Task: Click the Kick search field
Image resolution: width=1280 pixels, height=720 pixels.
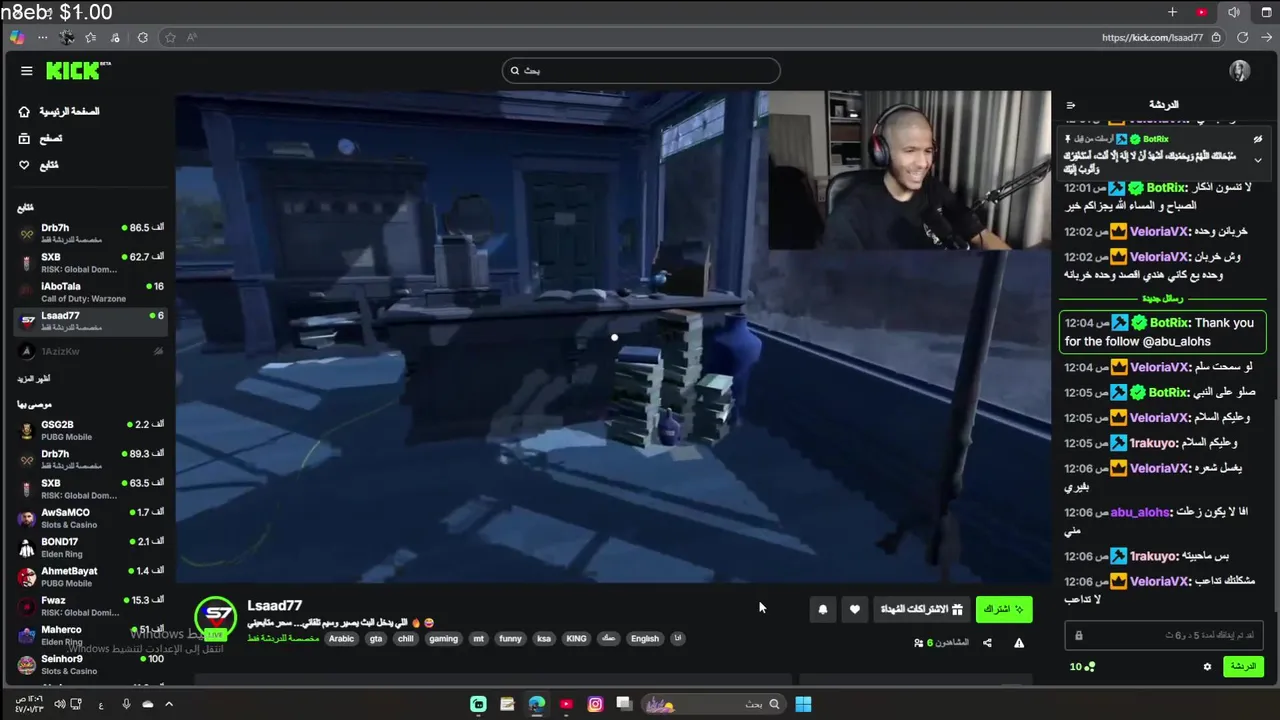Action: pos(641,70)
